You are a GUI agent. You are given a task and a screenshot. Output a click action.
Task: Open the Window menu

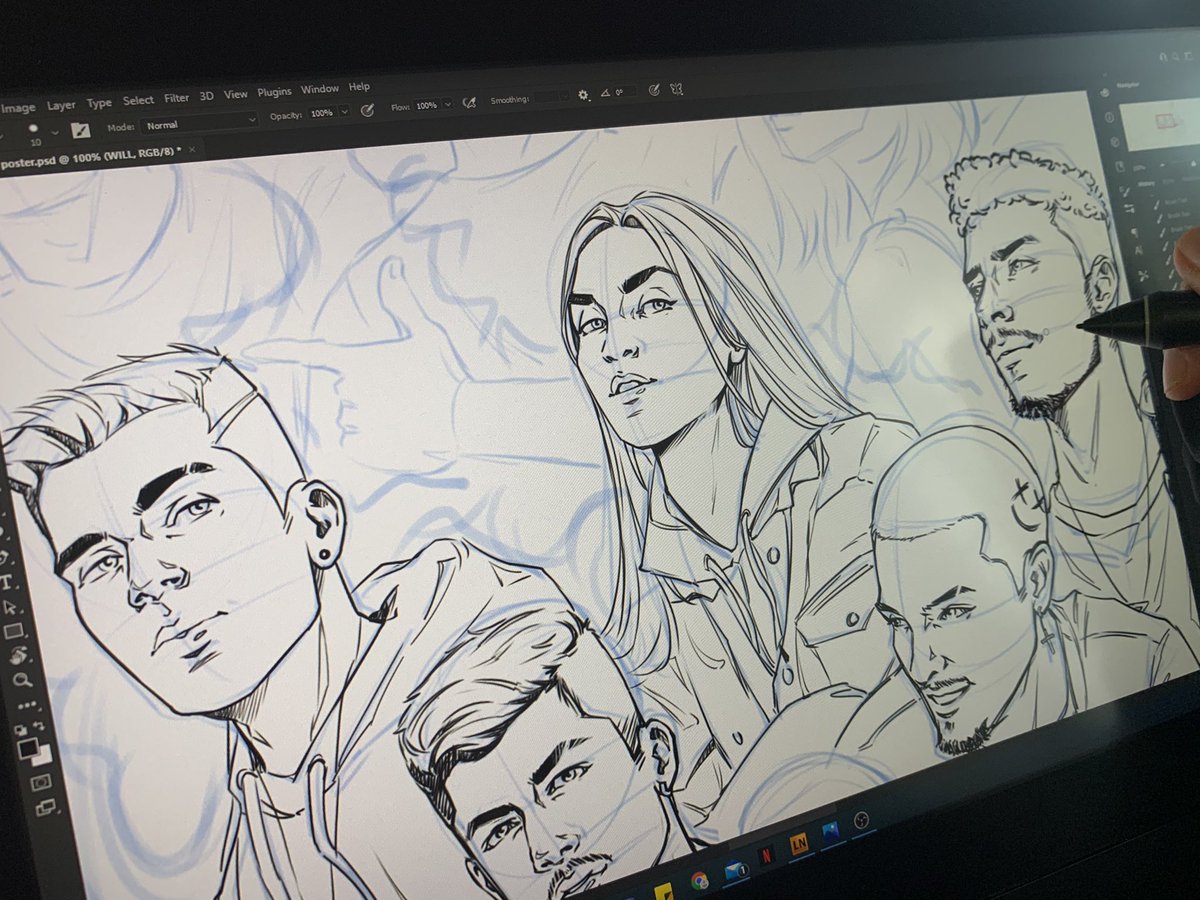pos(320,89)
